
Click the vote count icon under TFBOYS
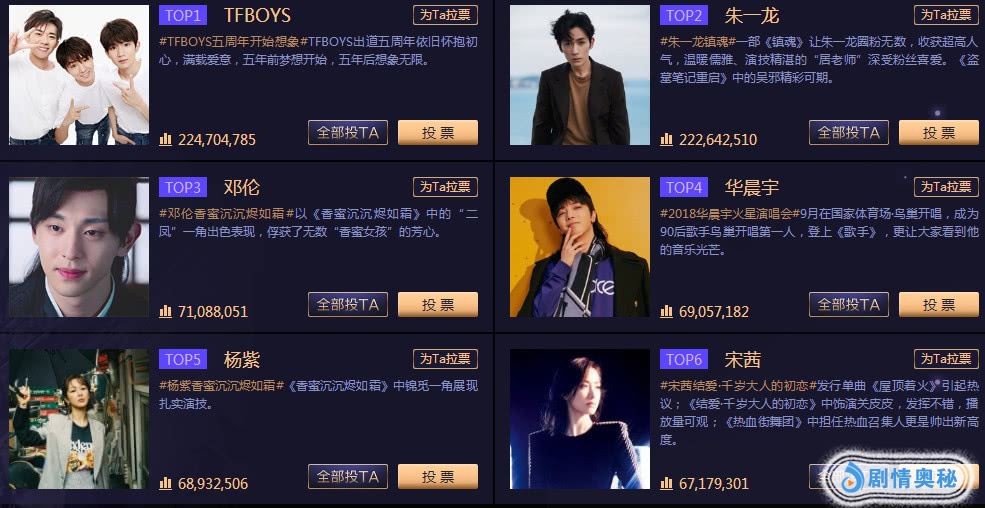tap(165, 139)
